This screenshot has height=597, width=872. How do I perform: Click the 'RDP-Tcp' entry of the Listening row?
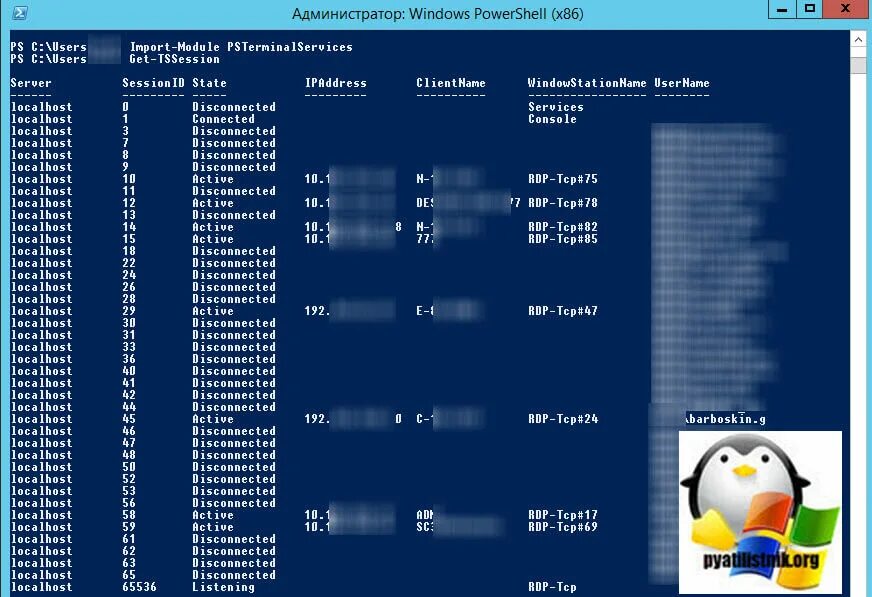pyautogui.click(x=552, y=587)
